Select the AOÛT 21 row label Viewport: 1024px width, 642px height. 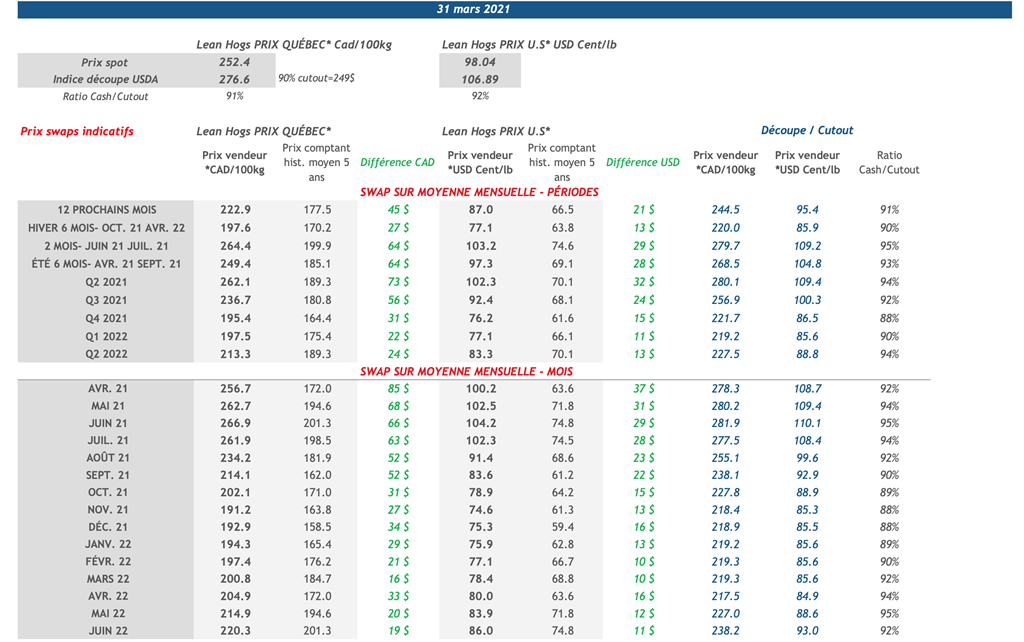coord(107,458)
